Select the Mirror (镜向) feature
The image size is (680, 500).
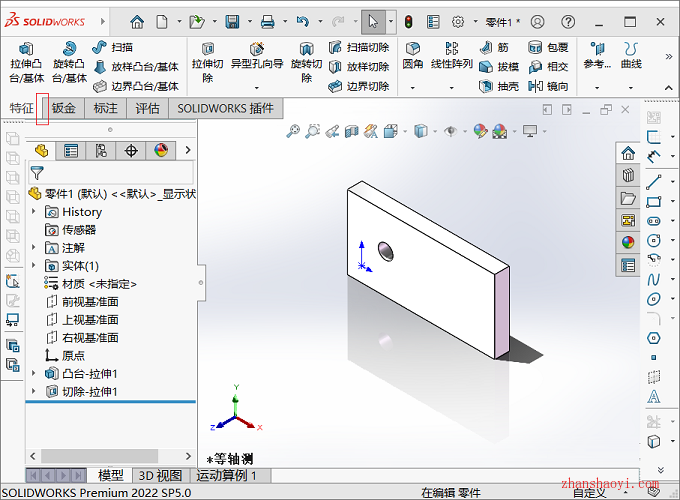548,86
